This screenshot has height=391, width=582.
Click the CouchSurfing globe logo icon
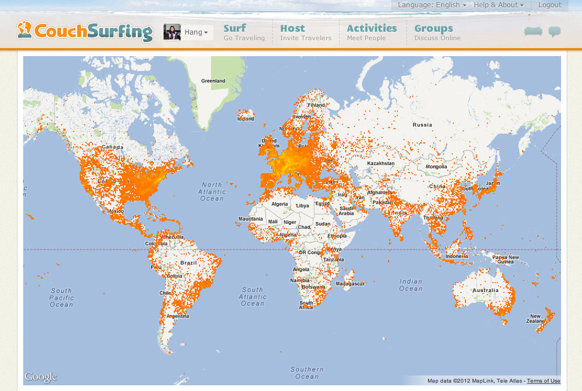24,30
